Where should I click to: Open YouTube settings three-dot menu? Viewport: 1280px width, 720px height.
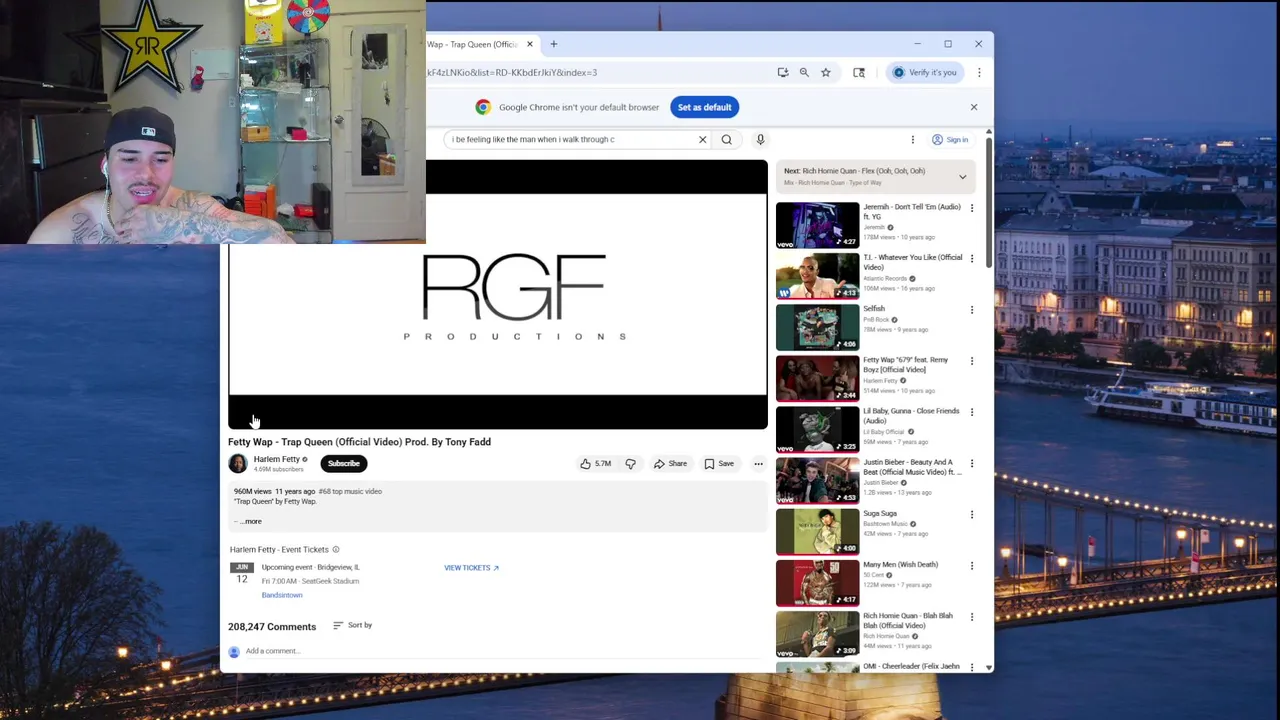[912, 140]
